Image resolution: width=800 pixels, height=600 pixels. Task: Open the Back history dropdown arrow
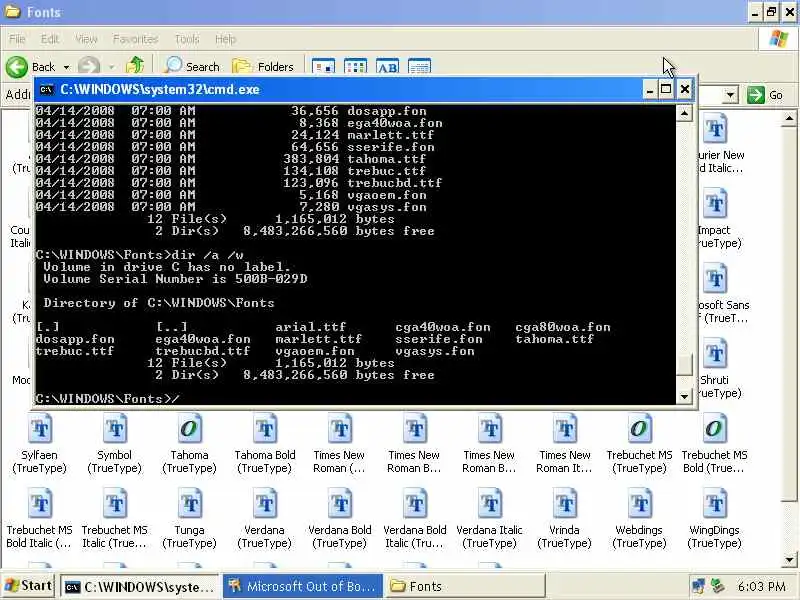(x=66, y=67)
